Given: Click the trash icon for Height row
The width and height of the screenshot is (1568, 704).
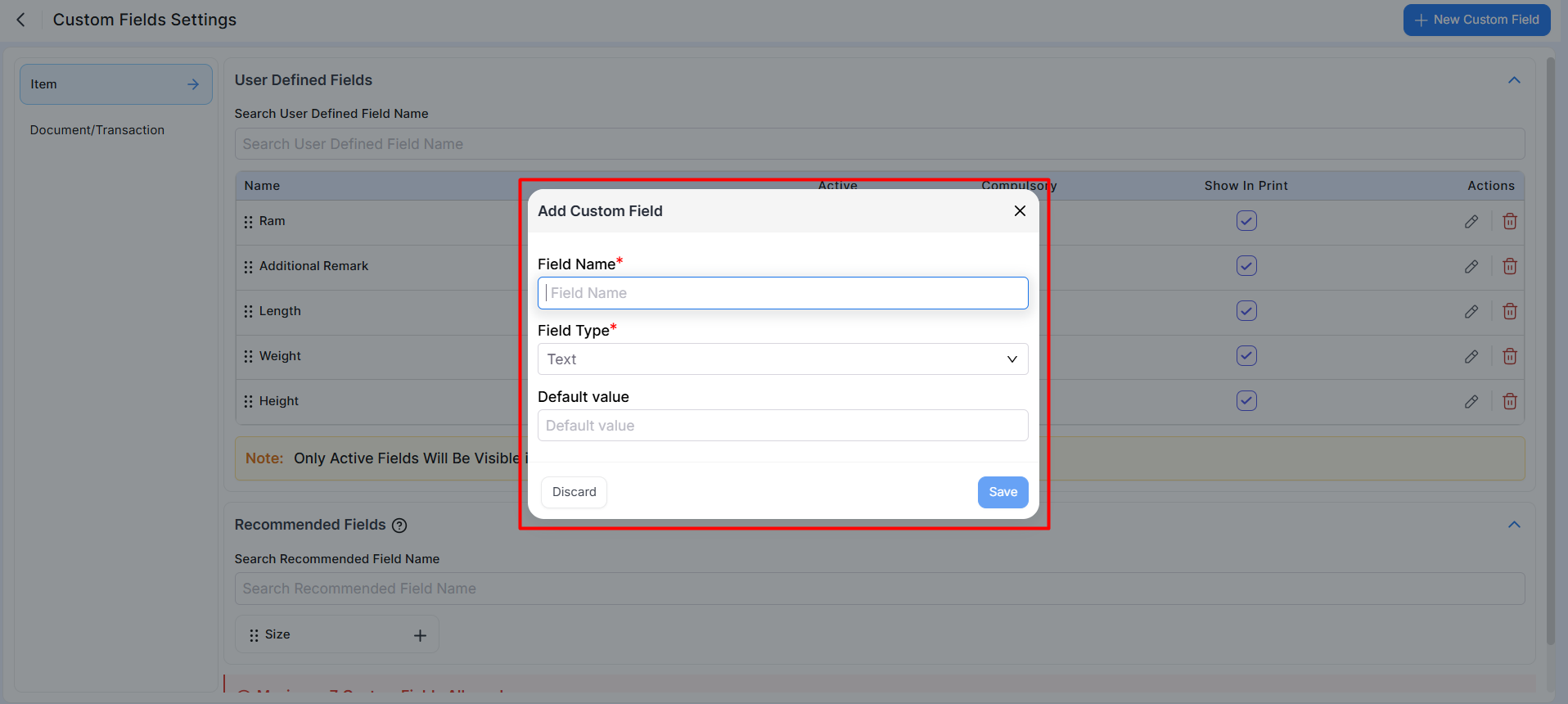Looking at the screenshot, I should pyautogui.click(x=1510, y=401).
